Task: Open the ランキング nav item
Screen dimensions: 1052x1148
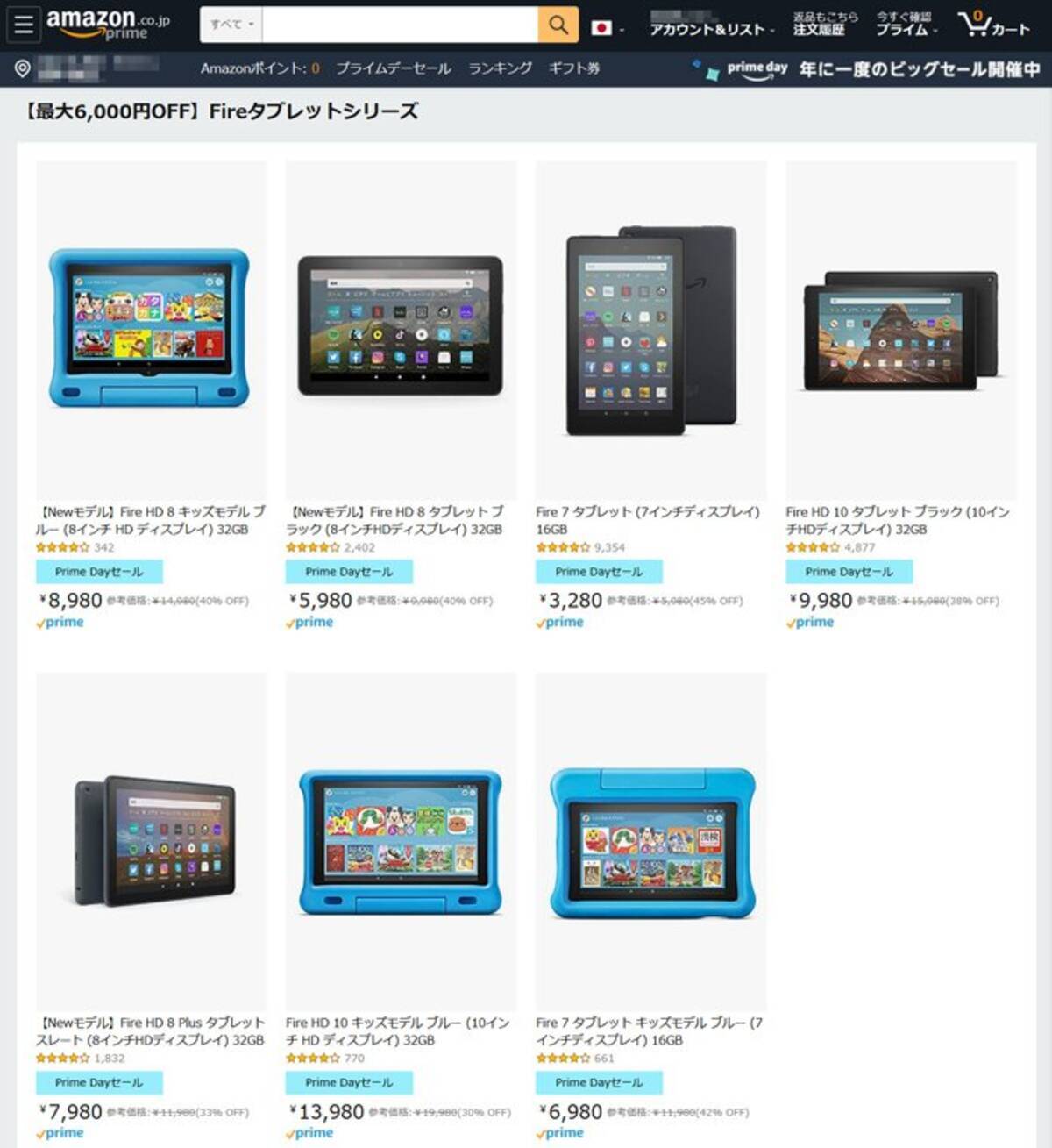Action: coord(500,68)
